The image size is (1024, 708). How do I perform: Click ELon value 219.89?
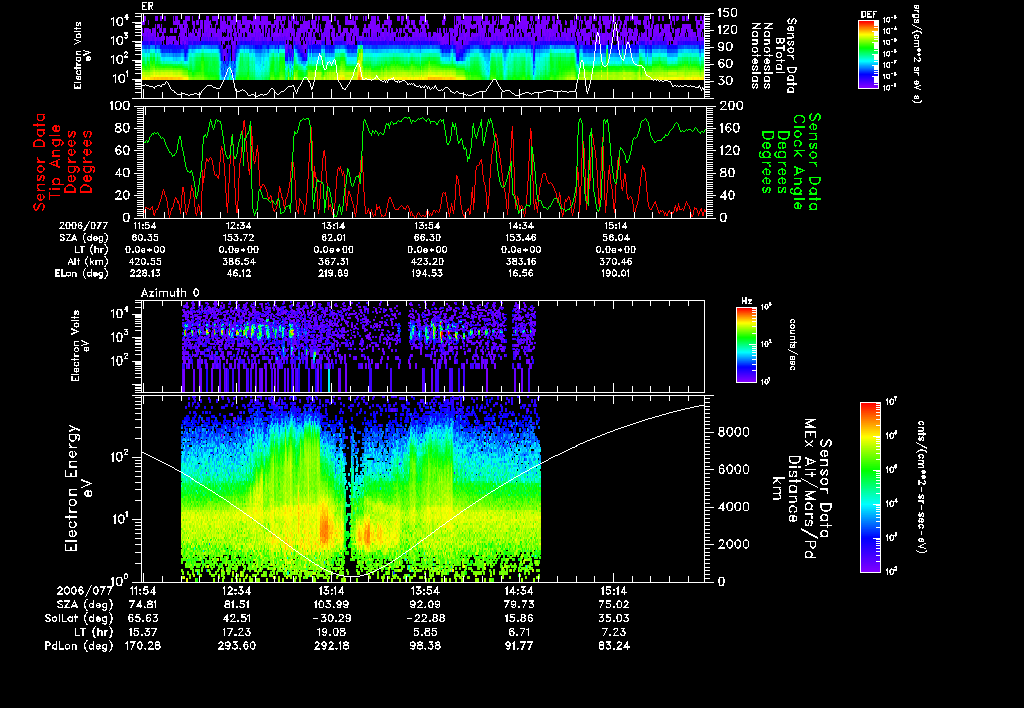pos(333,273)
